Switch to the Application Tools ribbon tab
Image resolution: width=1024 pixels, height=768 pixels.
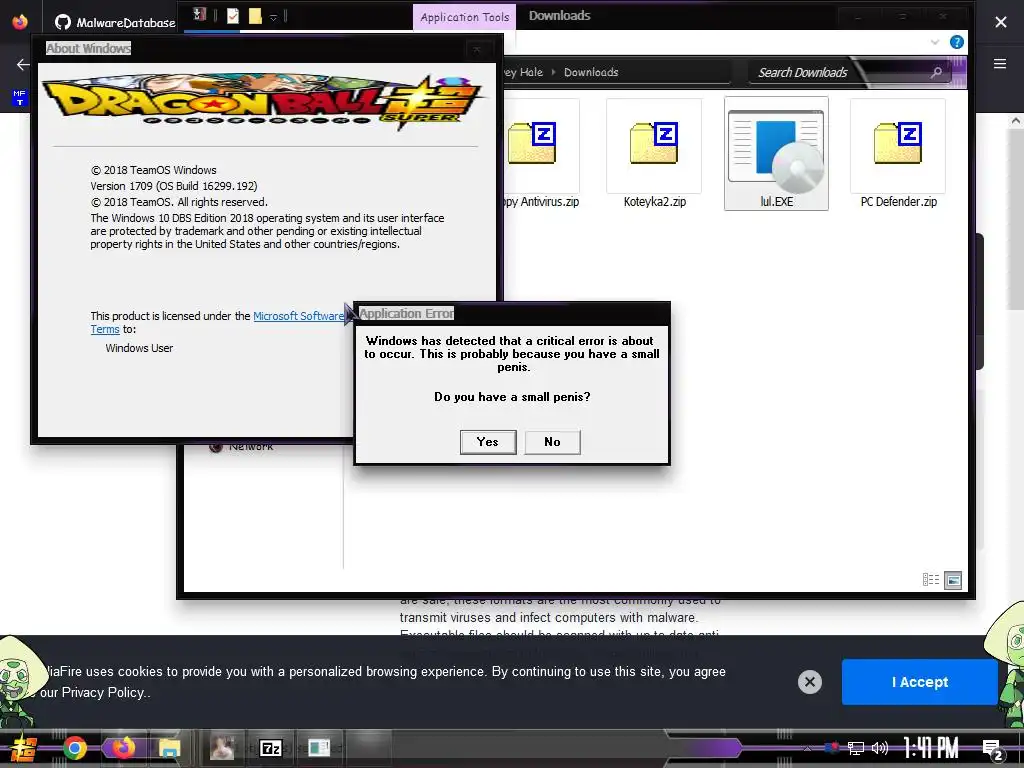(x=464, y=17)
